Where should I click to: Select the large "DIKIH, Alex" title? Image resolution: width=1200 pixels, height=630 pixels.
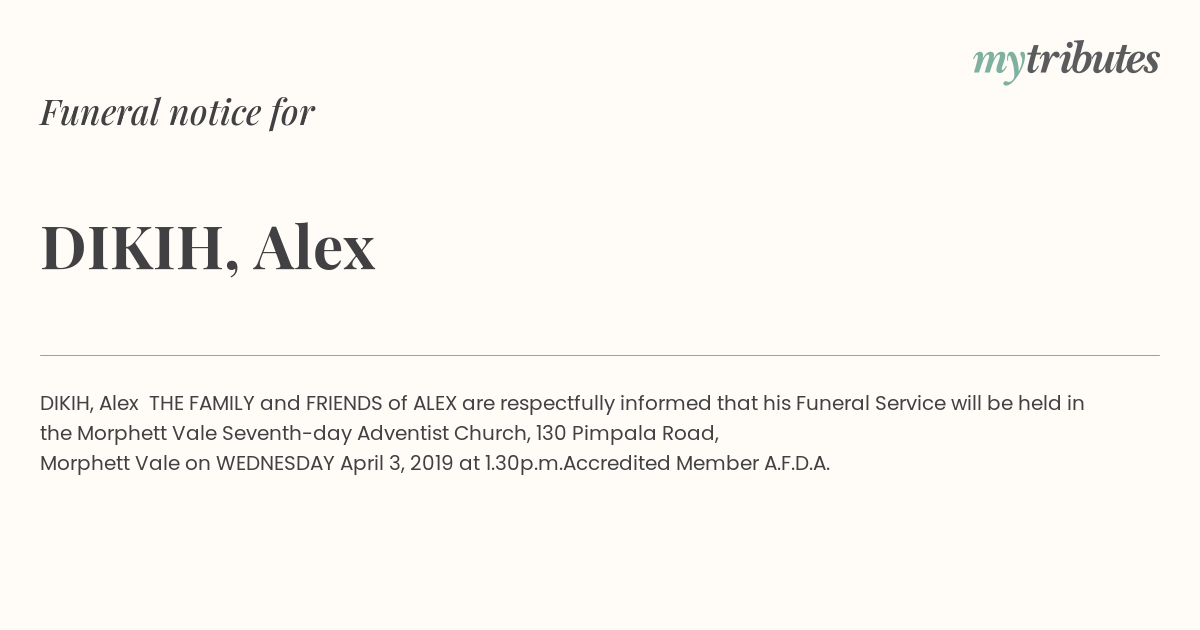(208, 247)
